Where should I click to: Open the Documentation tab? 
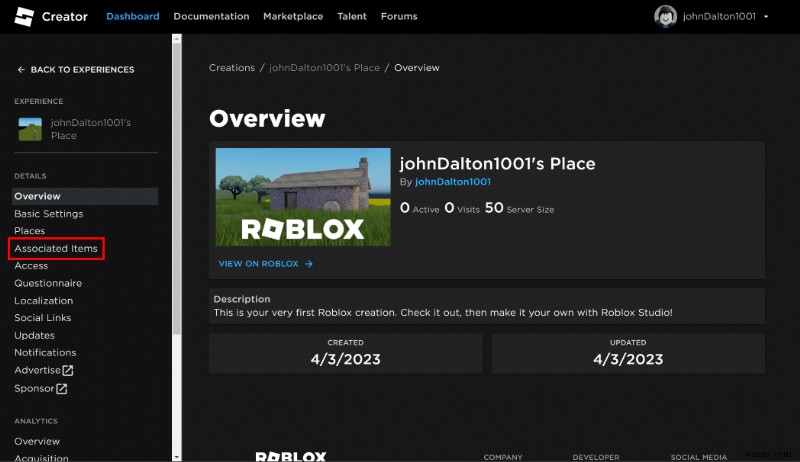[211, 16]
